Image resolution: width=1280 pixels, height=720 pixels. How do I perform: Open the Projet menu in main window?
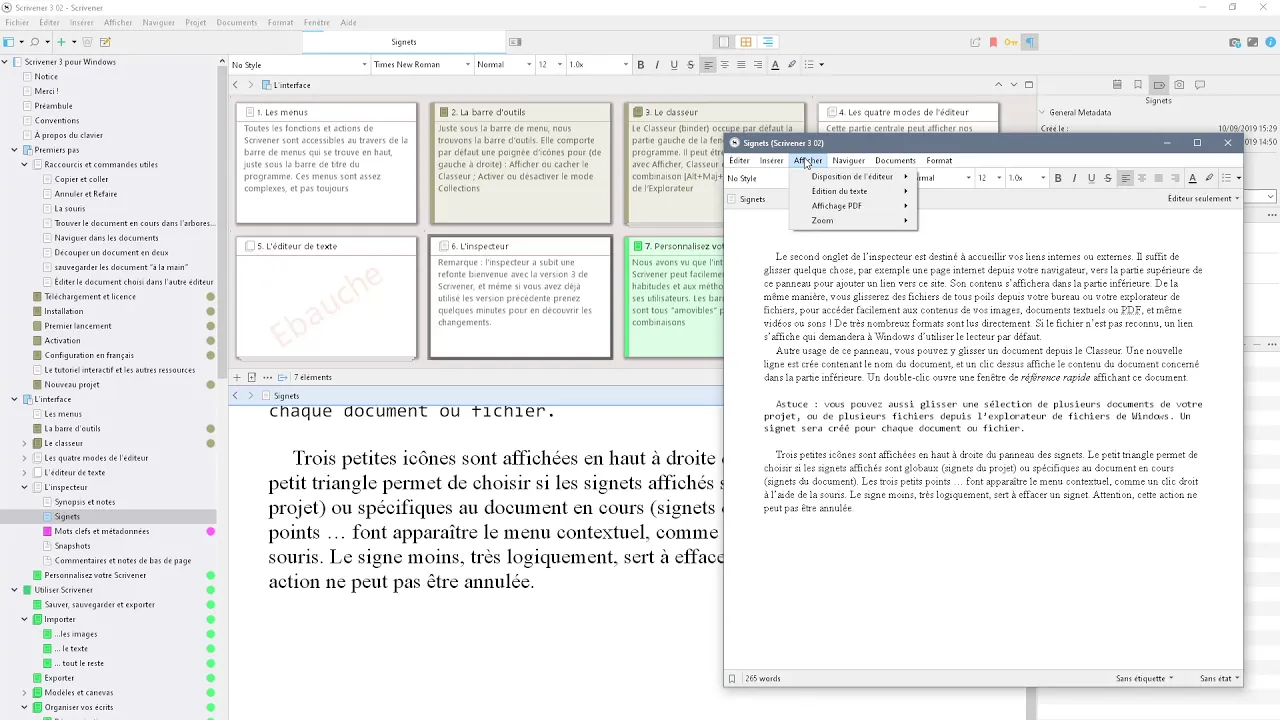pos(196,22)
